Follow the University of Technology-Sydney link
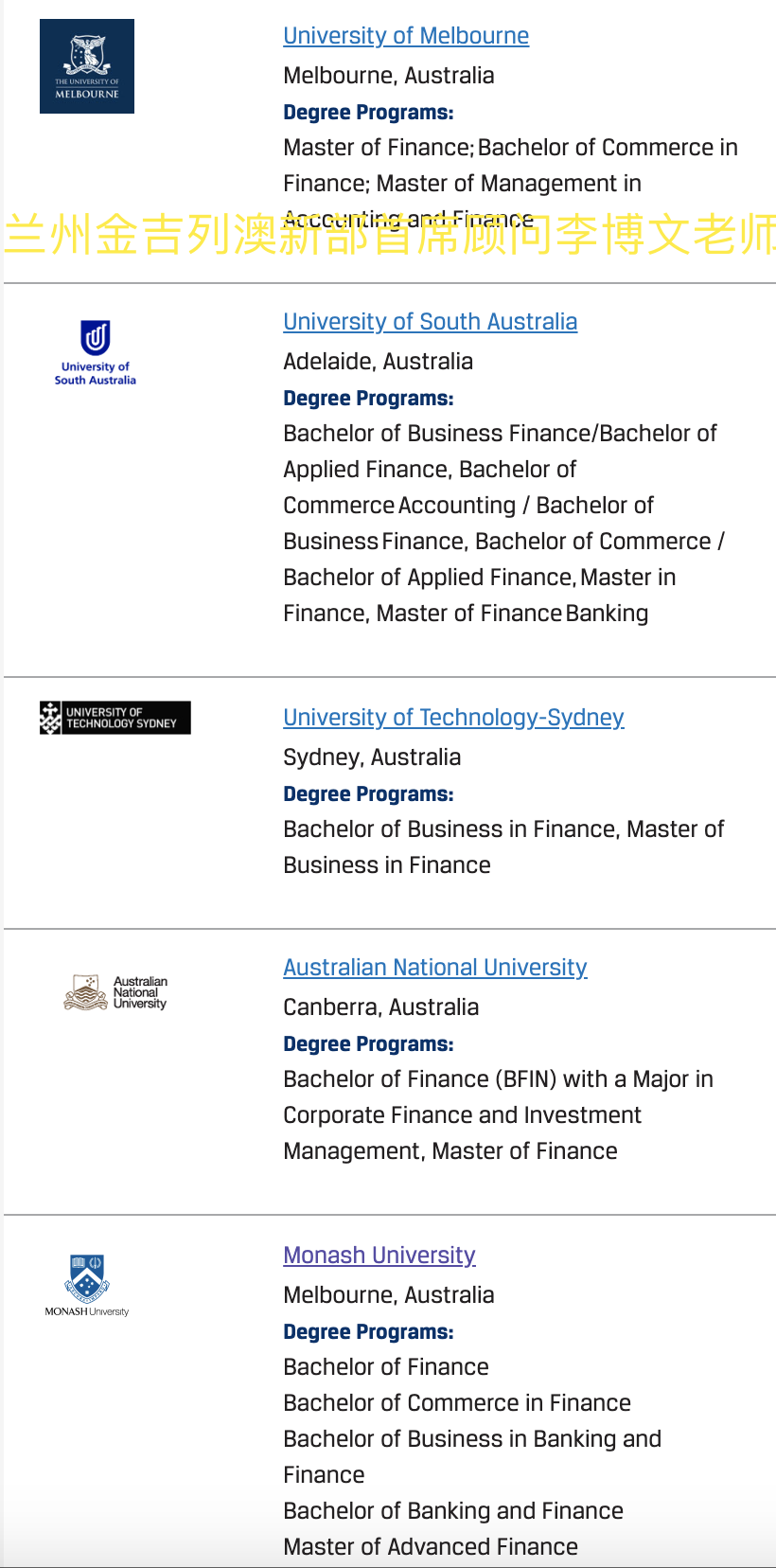 (453, 718)
